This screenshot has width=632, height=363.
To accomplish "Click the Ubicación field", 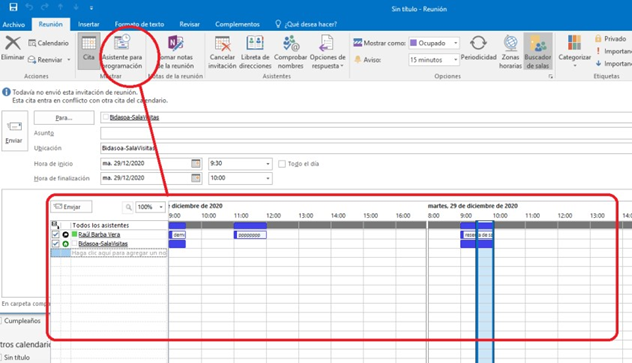I will coord(366,148).
